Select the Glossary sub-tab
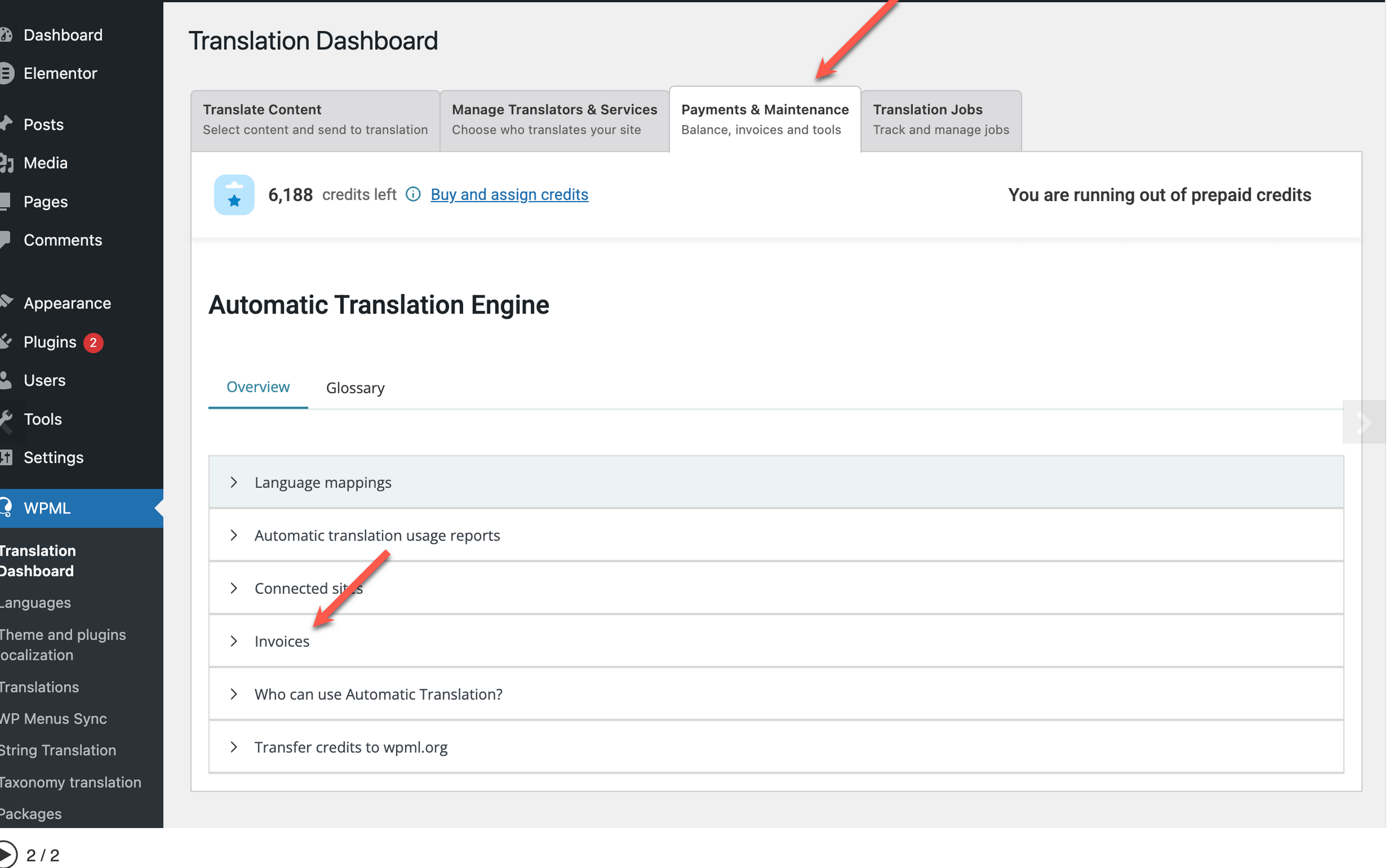This screenshot has width=1391, height=868. [355, 388]
